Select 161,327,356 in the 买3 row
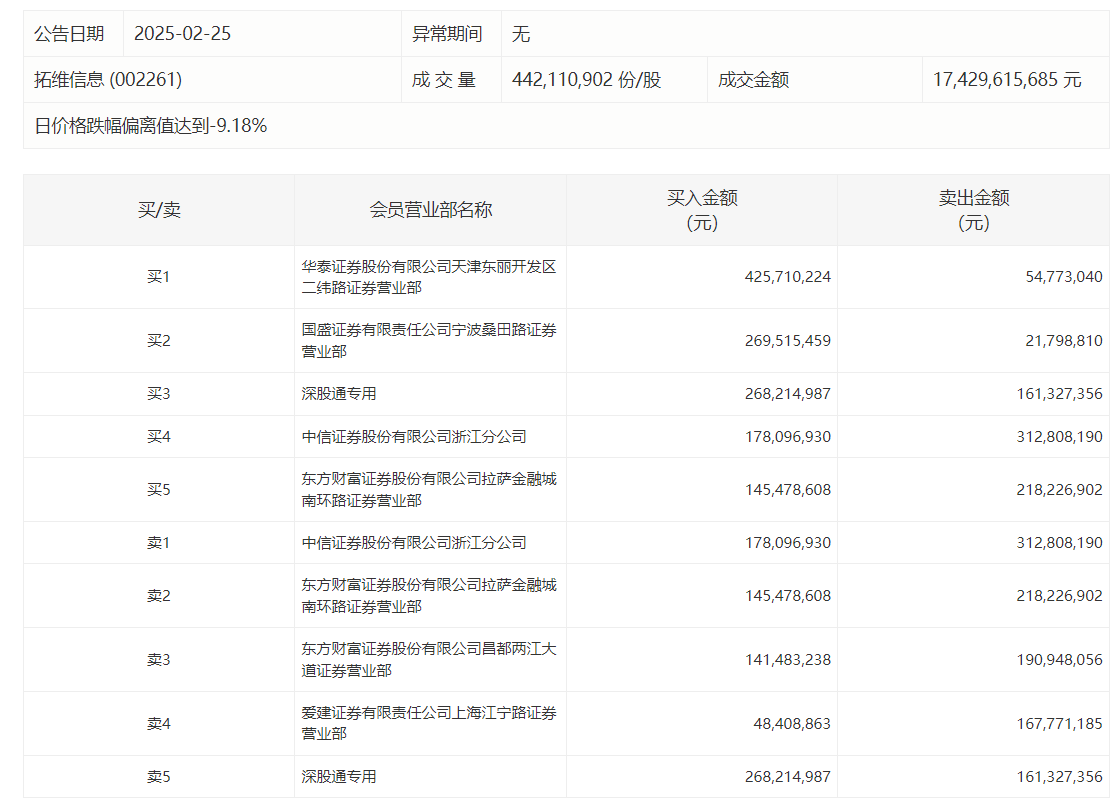1120x809 pixels. (1060, 394)
